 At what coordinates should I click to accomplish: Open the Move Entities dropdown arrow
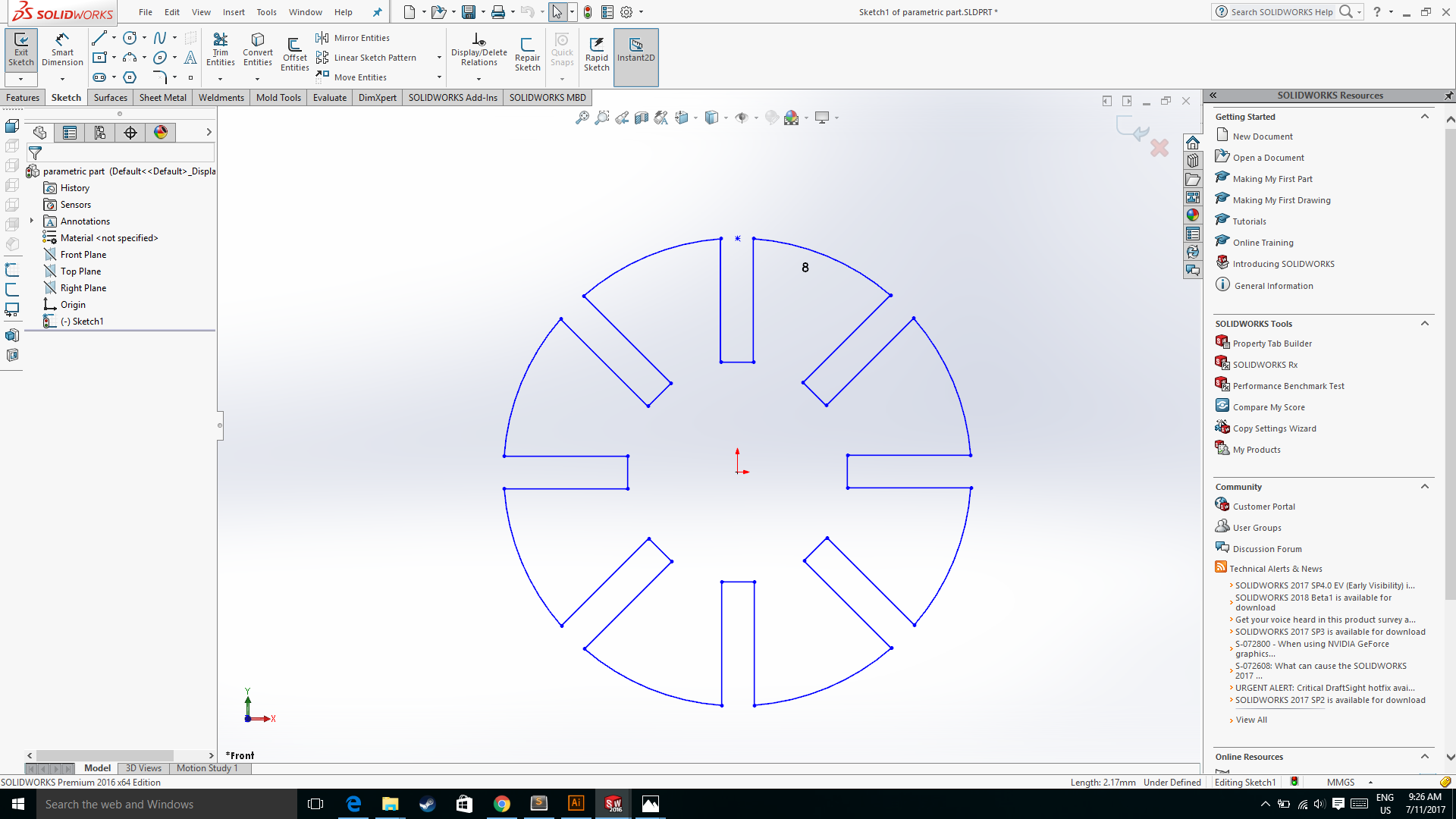point(439,77)
